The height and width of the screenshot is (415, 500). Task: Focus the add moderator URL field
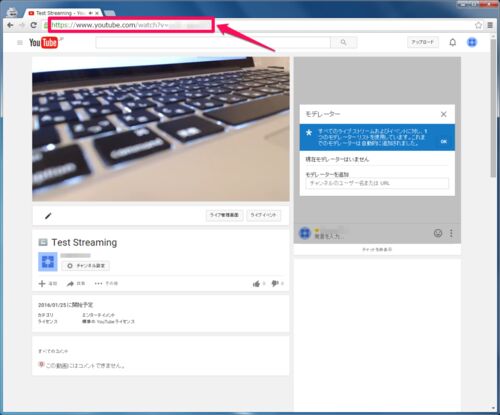377,183
